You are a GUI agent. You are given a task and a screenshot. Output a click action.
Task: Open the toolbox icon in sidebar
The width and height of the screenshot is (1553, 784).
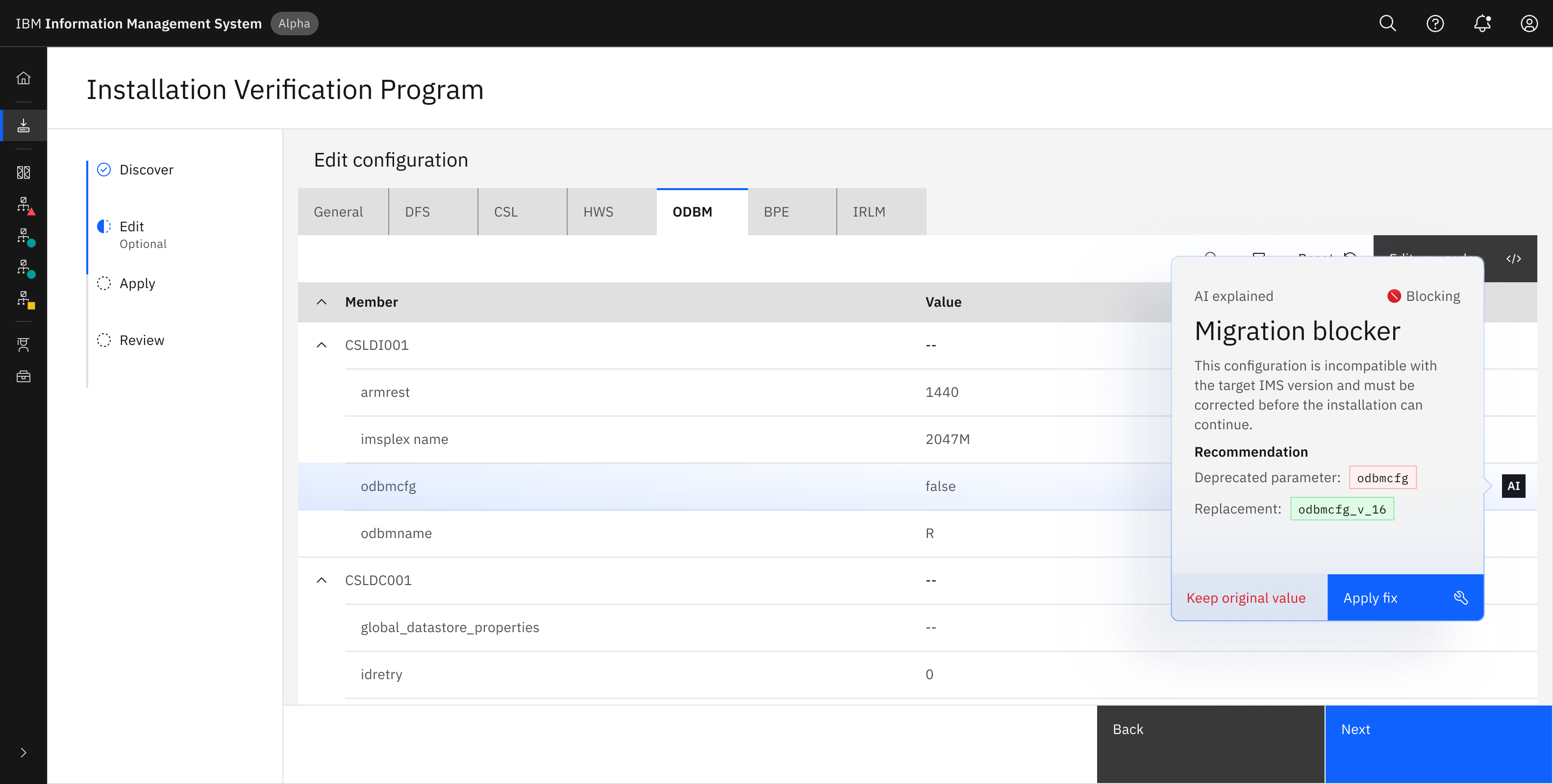(x=24, y=377)
